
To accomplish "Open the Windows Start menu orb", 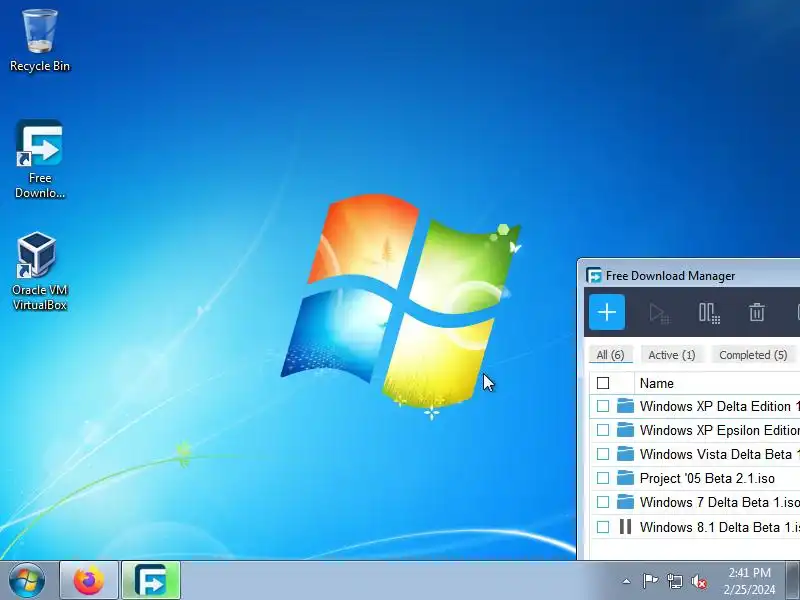I will [x=27, y=580].
